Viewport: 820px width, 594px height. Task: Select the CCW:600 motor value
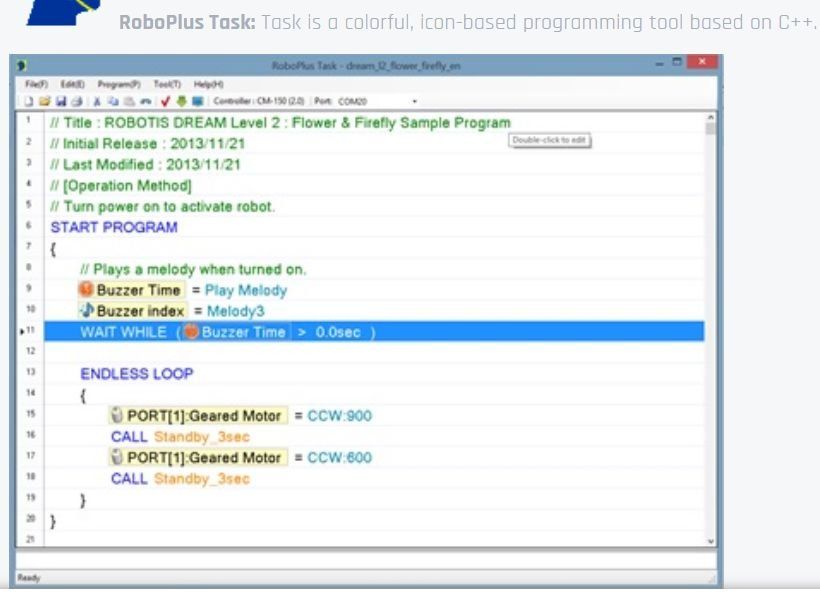pyautogui.click(x=339, y=458)
